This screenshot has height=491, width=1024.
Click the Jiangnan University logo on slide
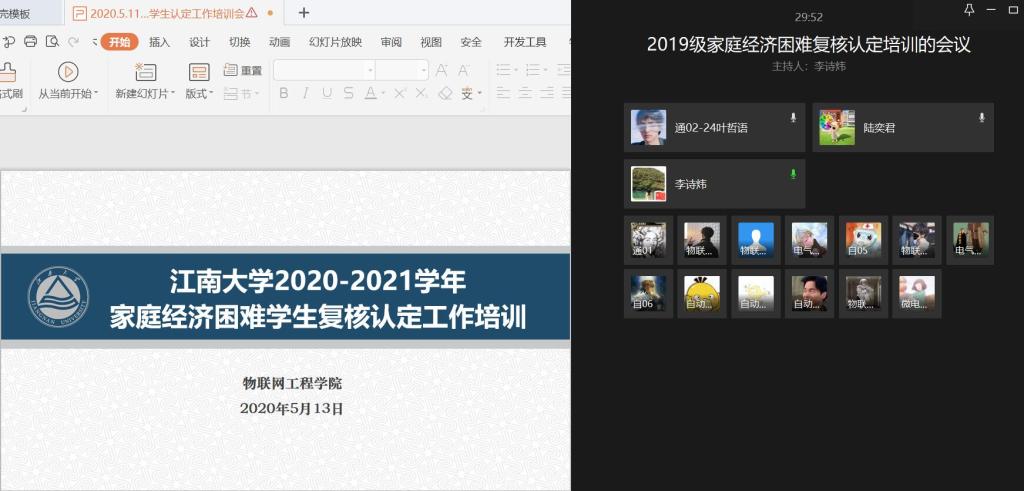point(59,296)
